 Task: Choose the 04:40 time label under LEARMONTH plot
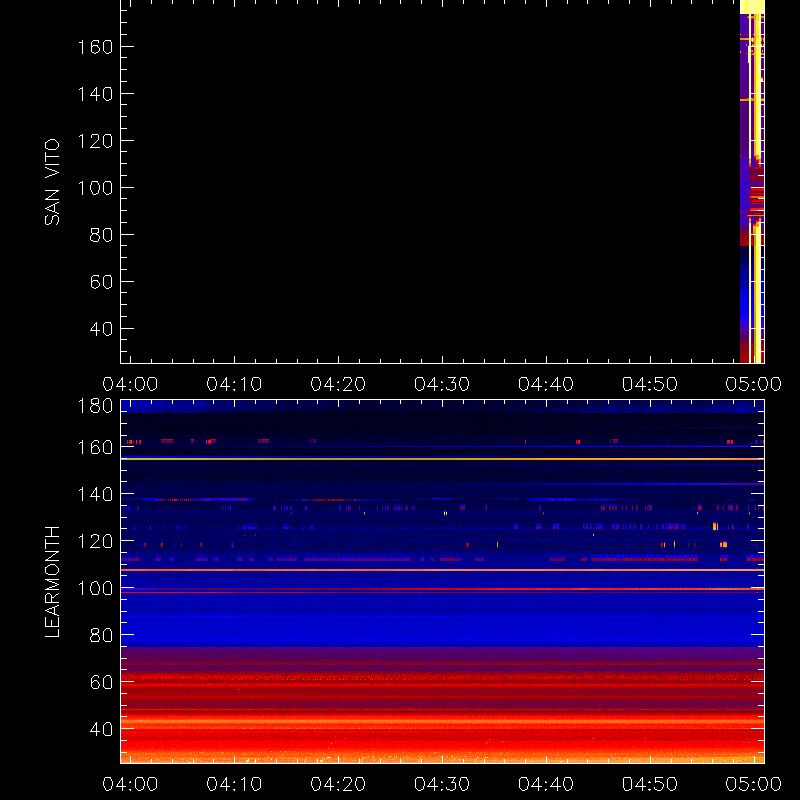click(x=546, y=784)
